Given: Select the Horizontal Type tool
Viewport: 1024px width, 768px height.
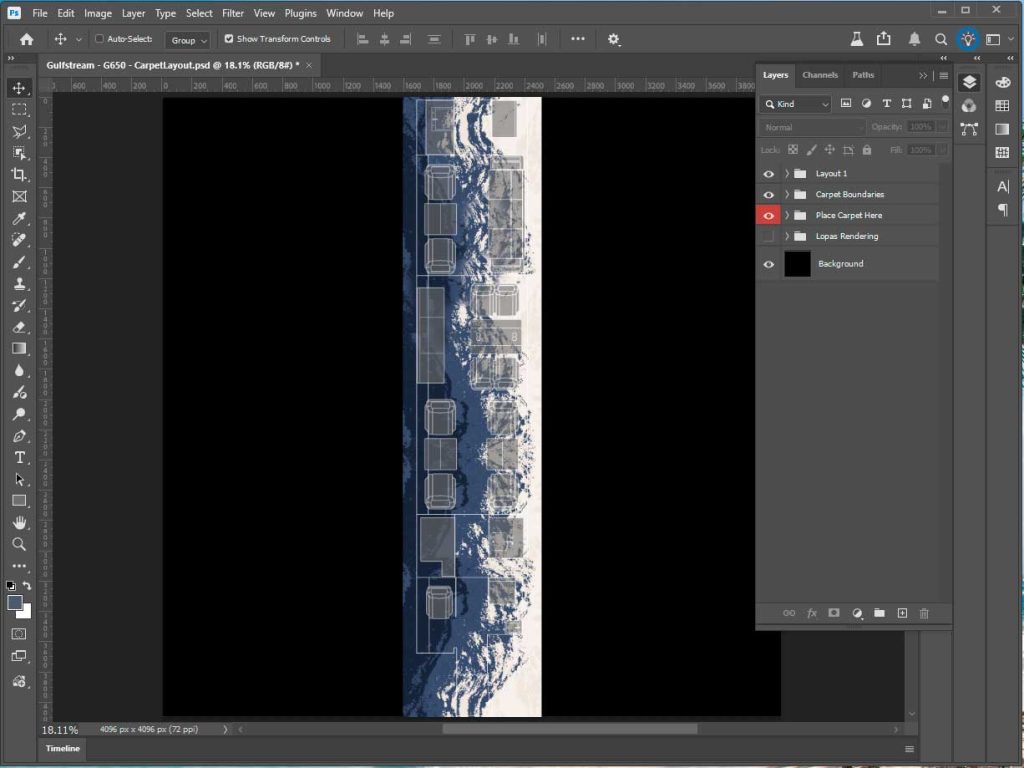Looking at the screenshot, I should [18, 457].
